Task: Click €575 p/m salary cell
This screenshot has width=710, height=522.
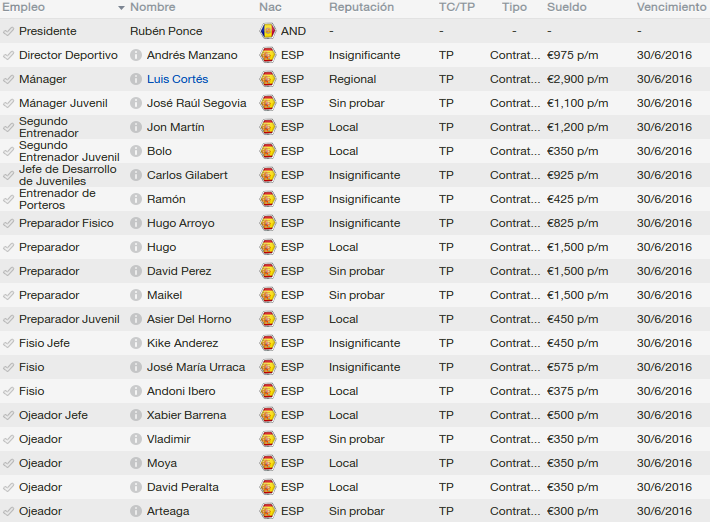Action: pos(572,367)
